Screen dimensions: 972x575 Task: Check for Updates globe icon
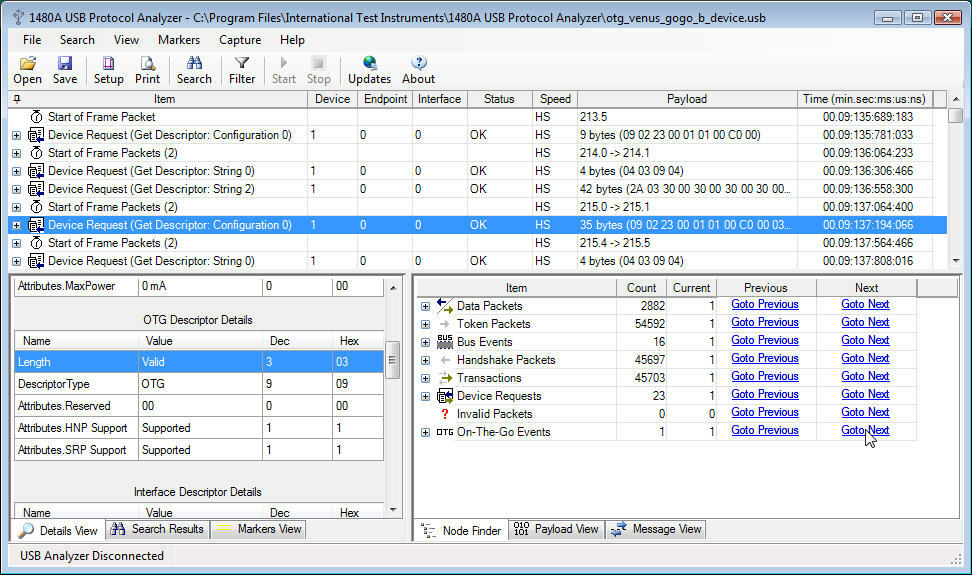(x=369, y=63)
